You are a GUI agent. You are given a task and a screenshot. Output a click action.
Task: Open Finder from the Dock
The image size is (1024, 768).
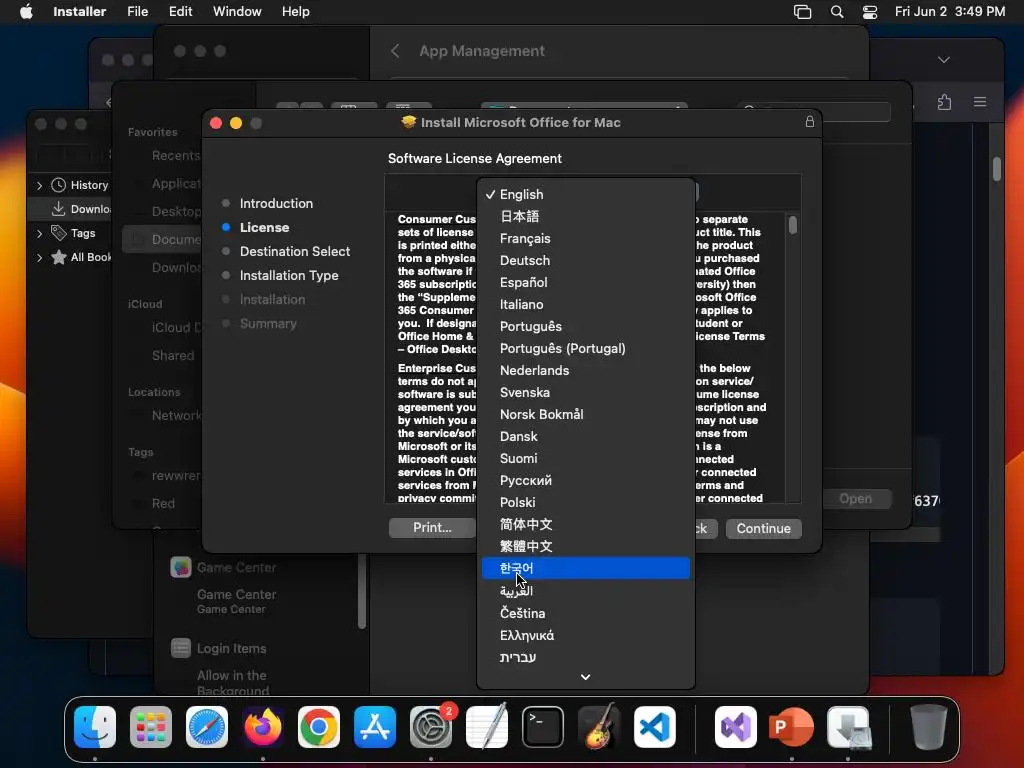tap(95, 727)
